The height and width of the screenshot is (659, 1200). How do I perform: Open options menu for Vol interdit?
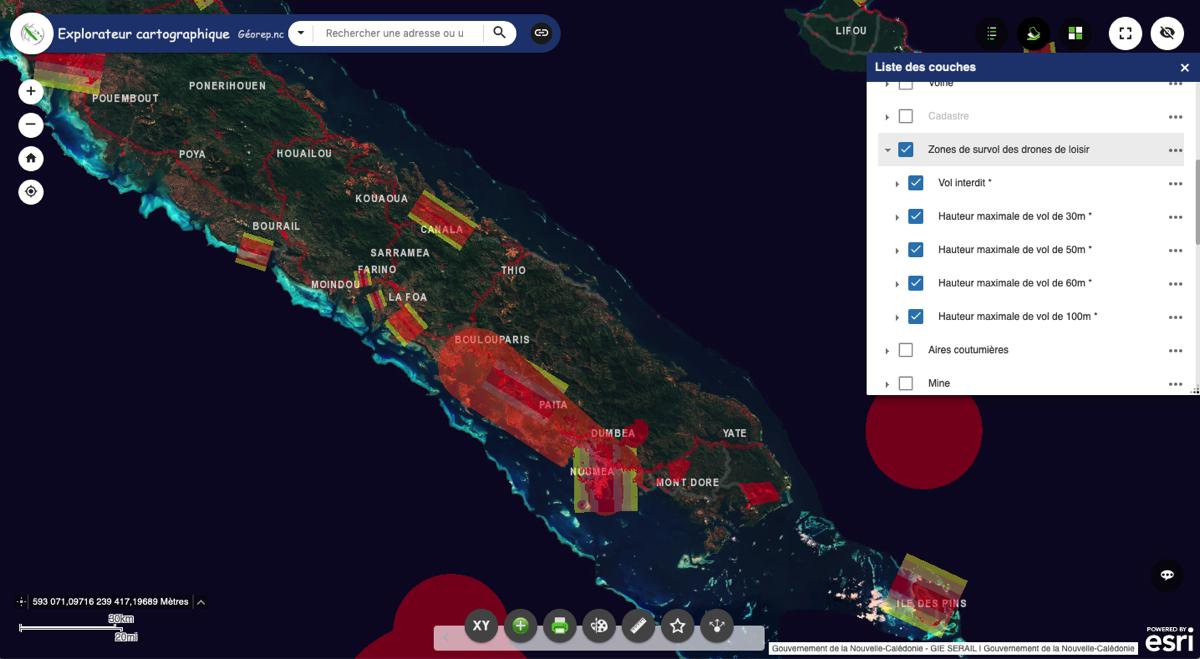pyautogui.click(x=1175, y=184)
